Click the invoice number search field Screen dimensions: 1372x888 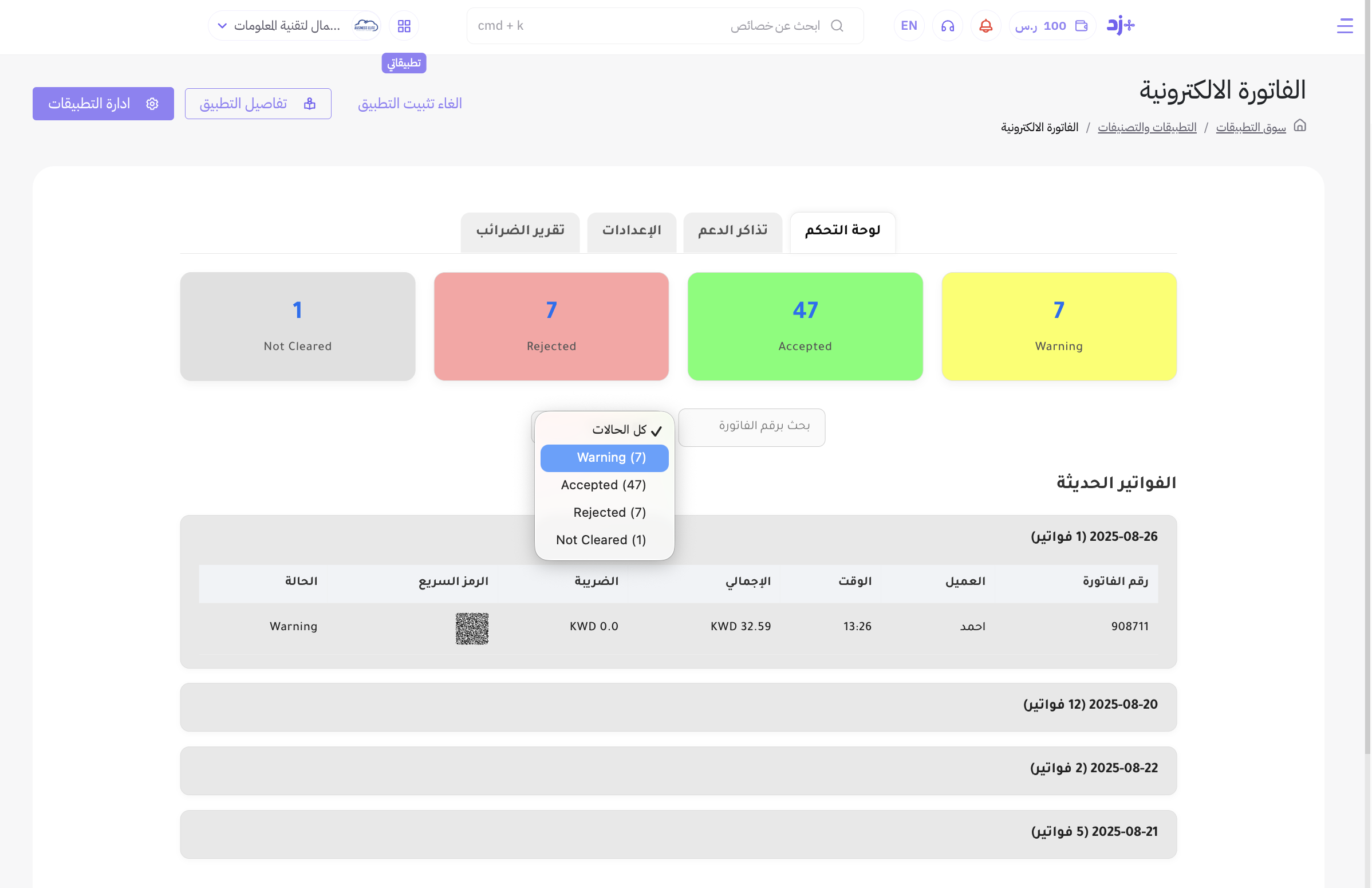[x=751, y=427]
